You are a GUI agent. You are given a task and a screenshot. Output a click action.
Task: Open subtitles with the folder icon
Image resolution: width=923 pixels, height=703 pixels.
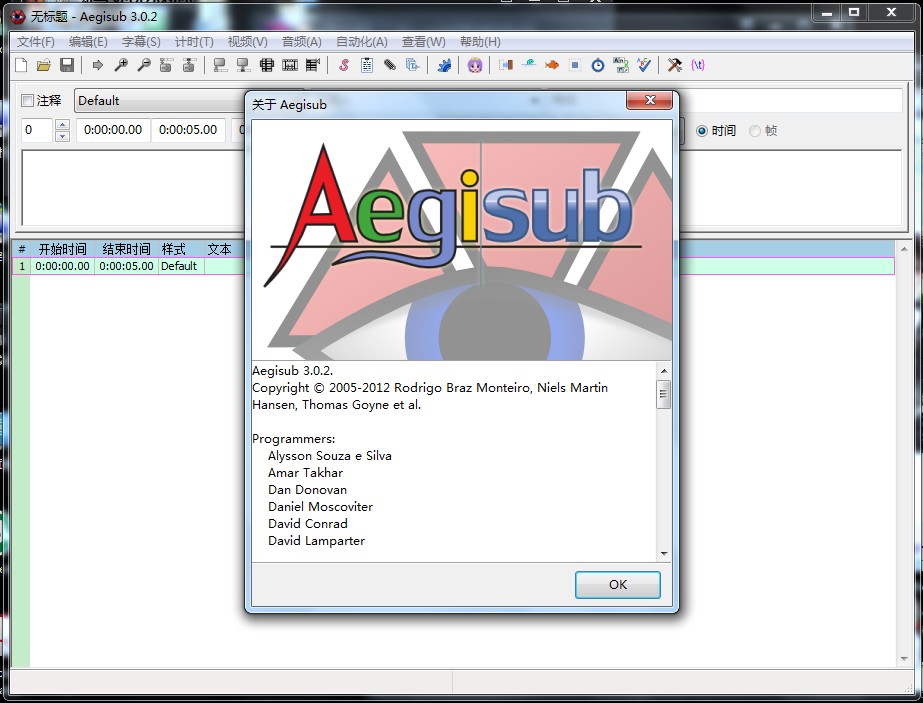[x=44, y=65]
